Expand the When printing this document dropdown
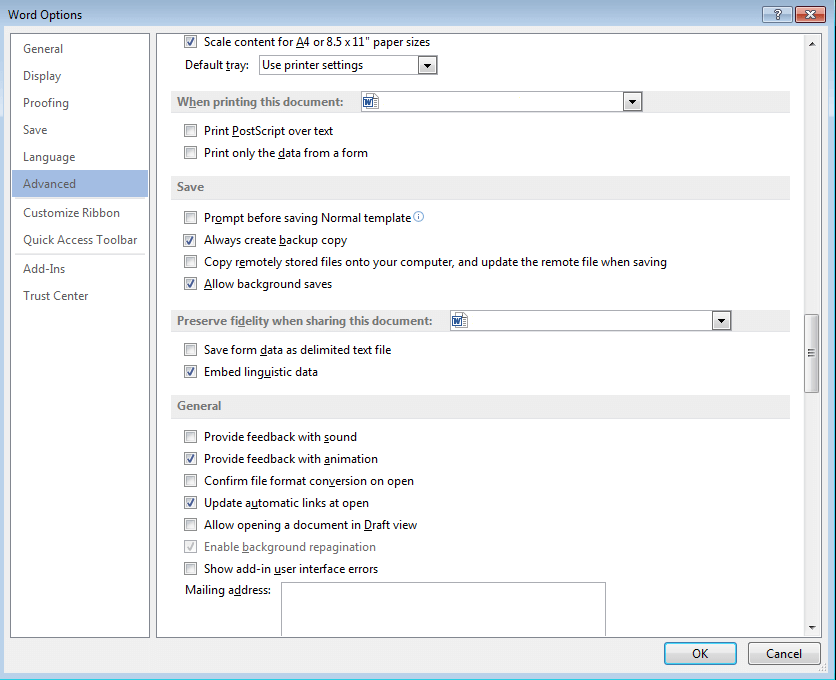This screenshot has width=836, height=680. (x=632, y=101)
